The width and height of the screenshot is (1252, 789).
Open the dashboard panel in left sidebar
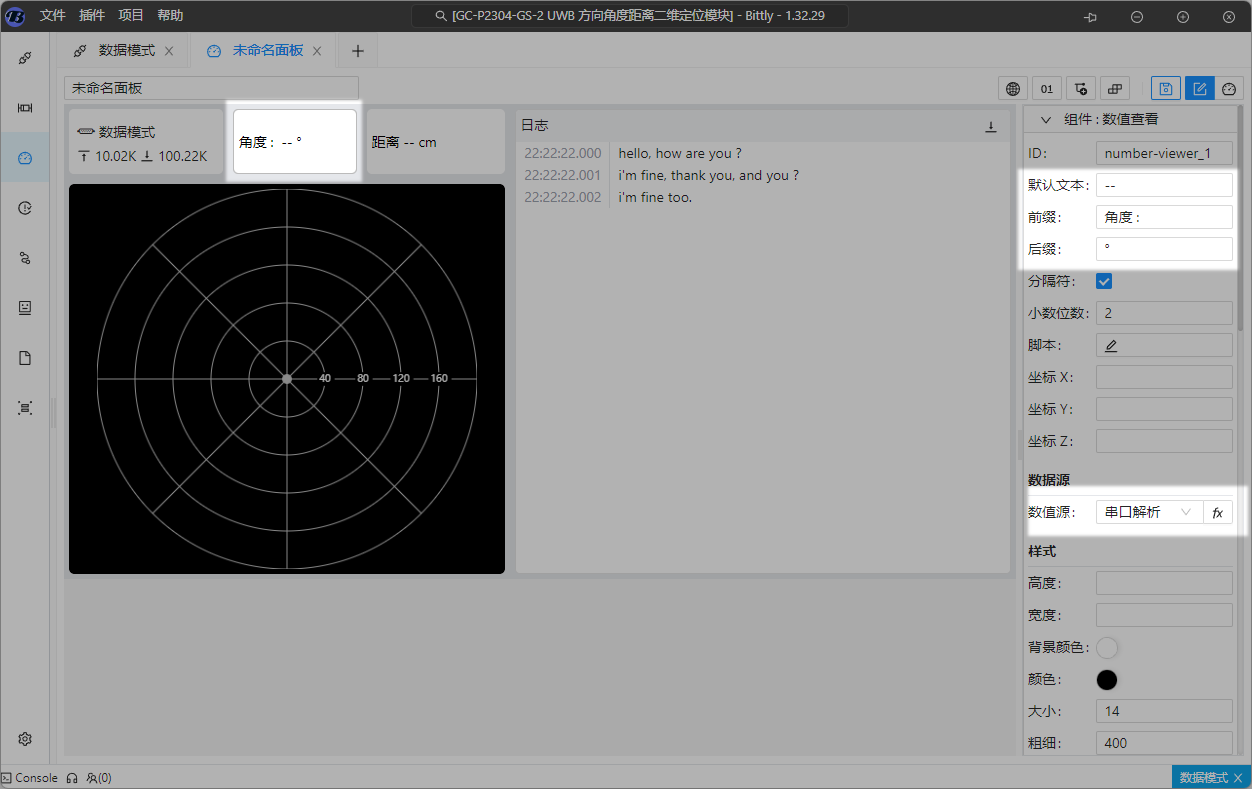25,158
